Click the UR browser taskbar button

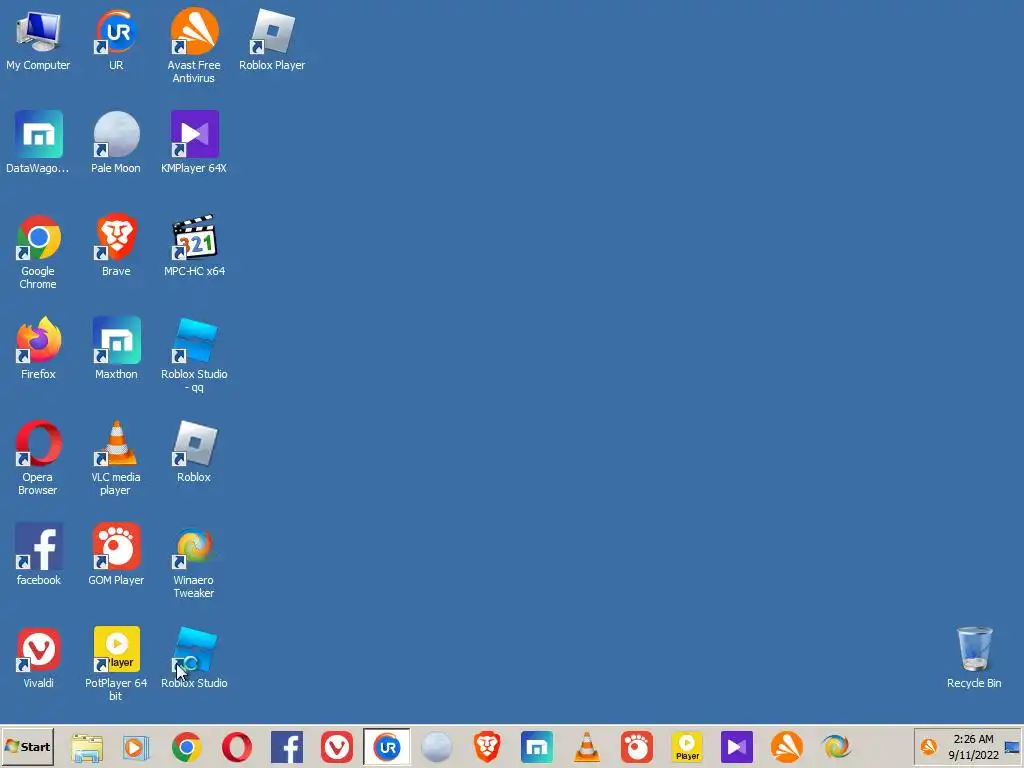(387, 746)
